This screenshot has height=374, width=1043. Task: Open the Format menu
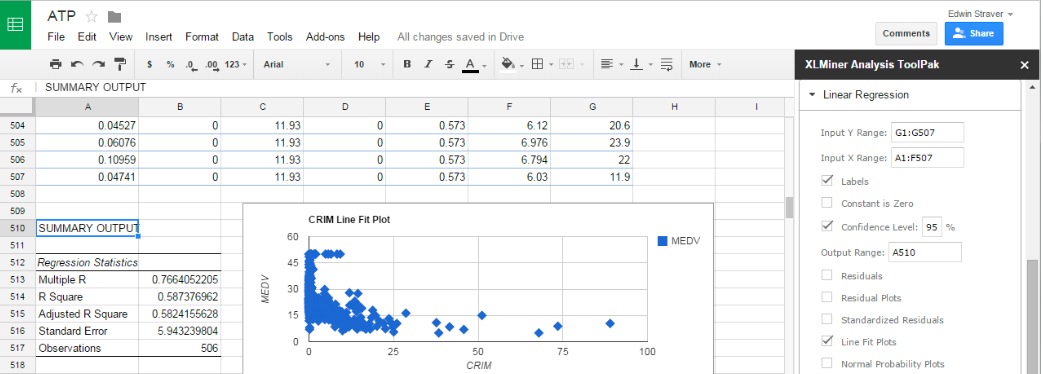click(x=202, y=37)
